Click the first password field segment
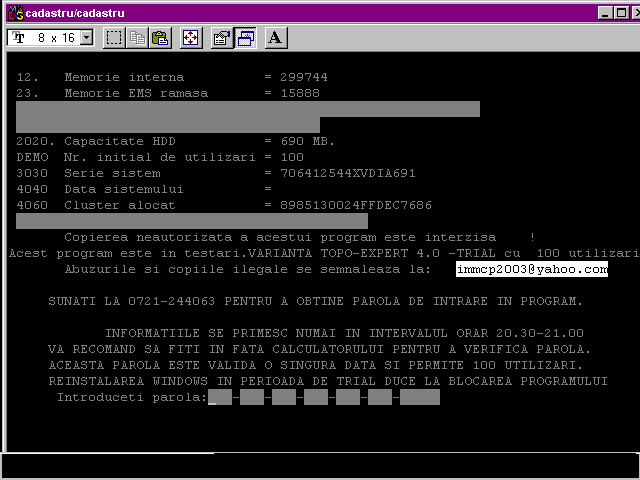Image resolution: width=640 pixels, height=480 pixels. (x=220, y=398)
